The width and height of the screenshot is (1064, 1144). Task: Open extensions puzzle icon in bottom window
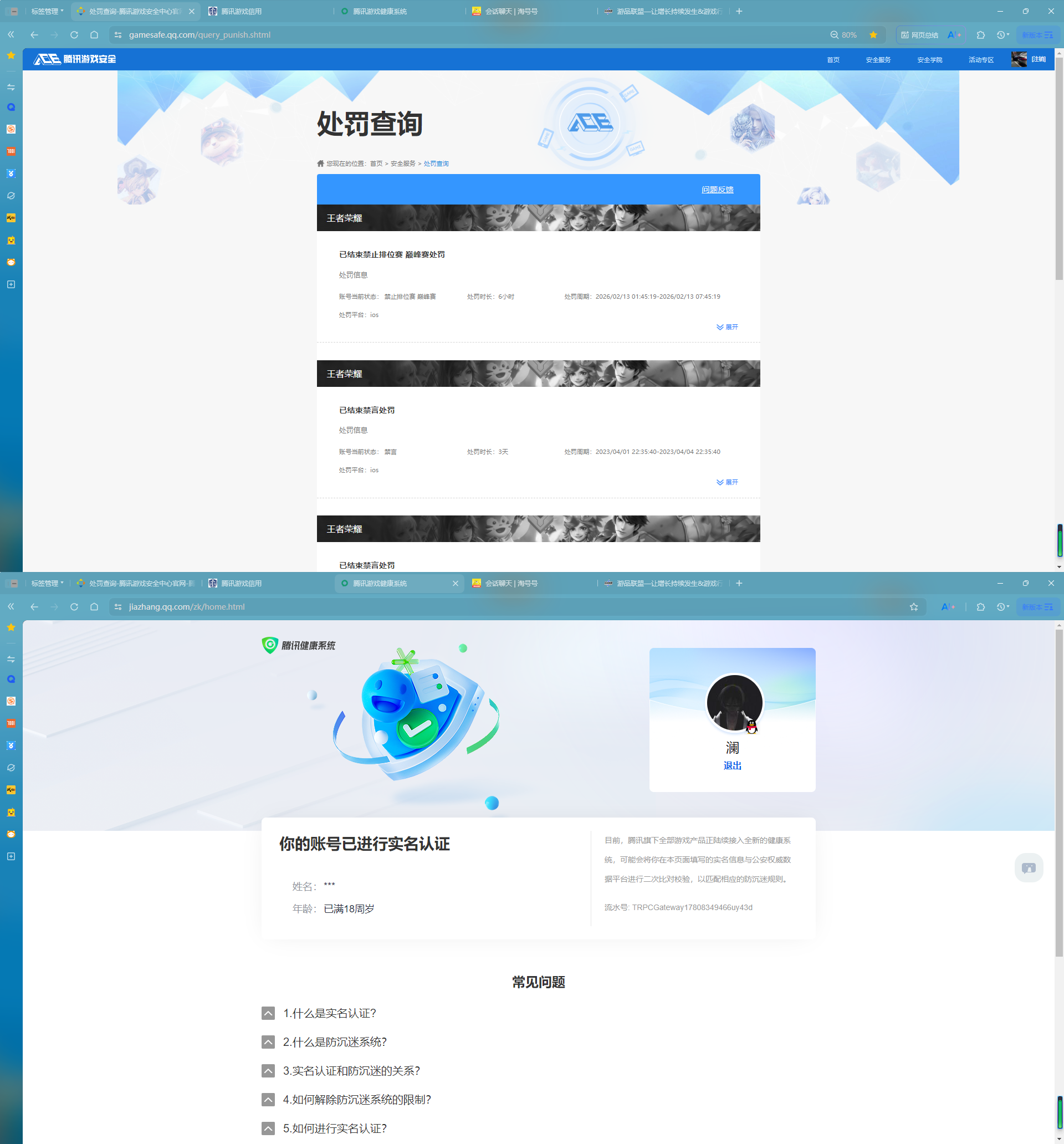click(x=981, y=607)
